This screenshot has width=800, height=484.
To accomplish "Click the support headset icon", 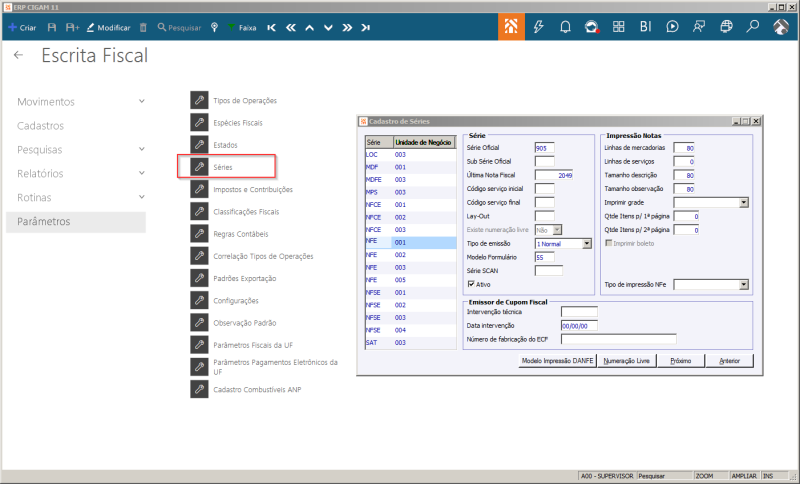I will pos(592,27).
